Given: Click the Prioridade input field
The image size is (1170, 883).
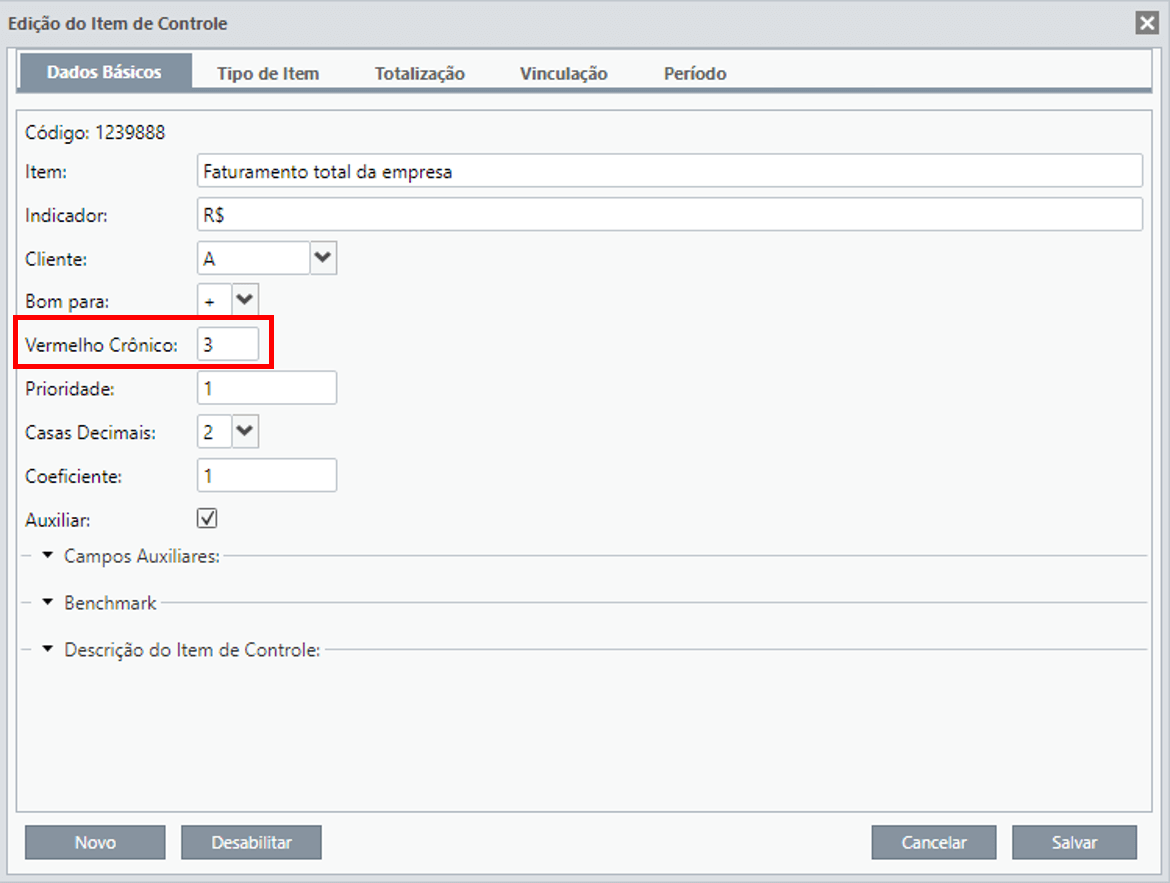Looking at the screenshot, I should (266, 388).
